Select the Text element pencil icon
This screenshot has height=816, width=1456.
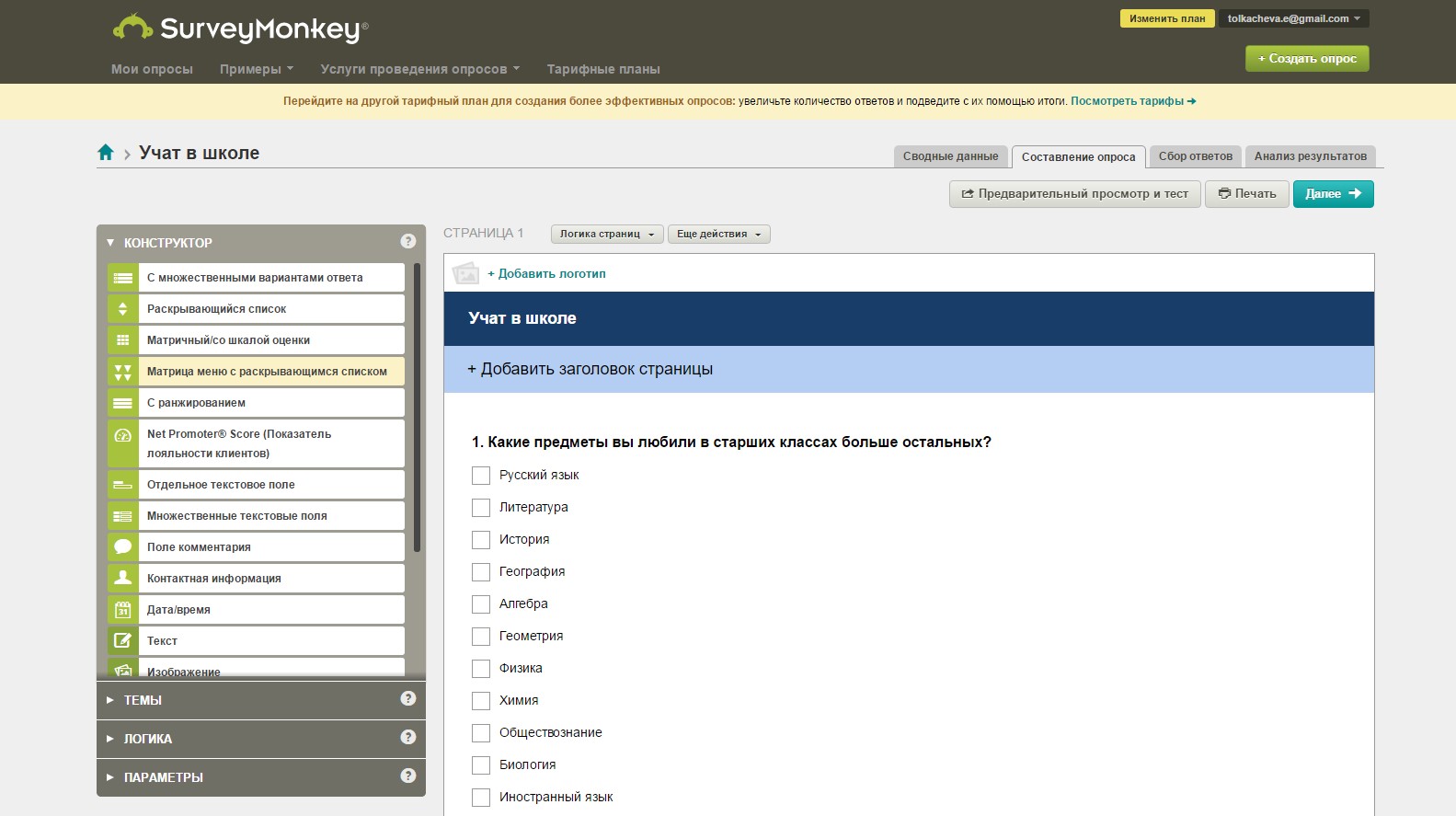tap(122, 641)
